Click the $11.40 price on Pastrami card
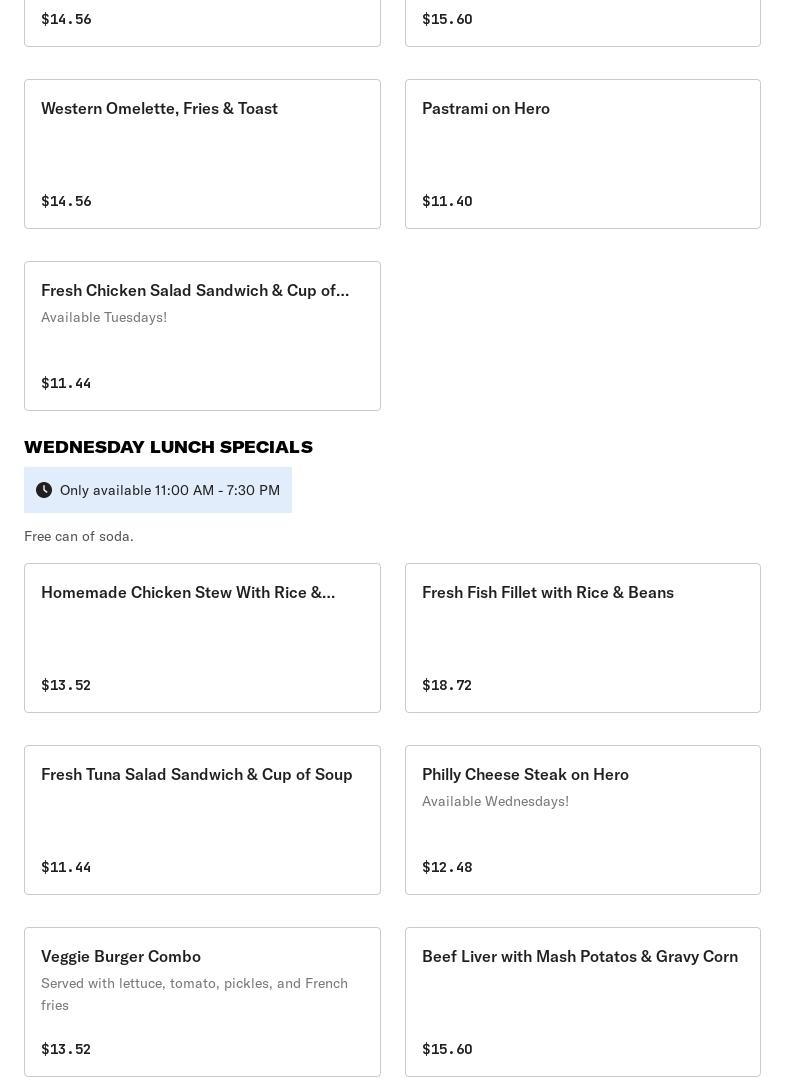The image size is (785, 1088). pyautogui.click(x=447, y=201)
